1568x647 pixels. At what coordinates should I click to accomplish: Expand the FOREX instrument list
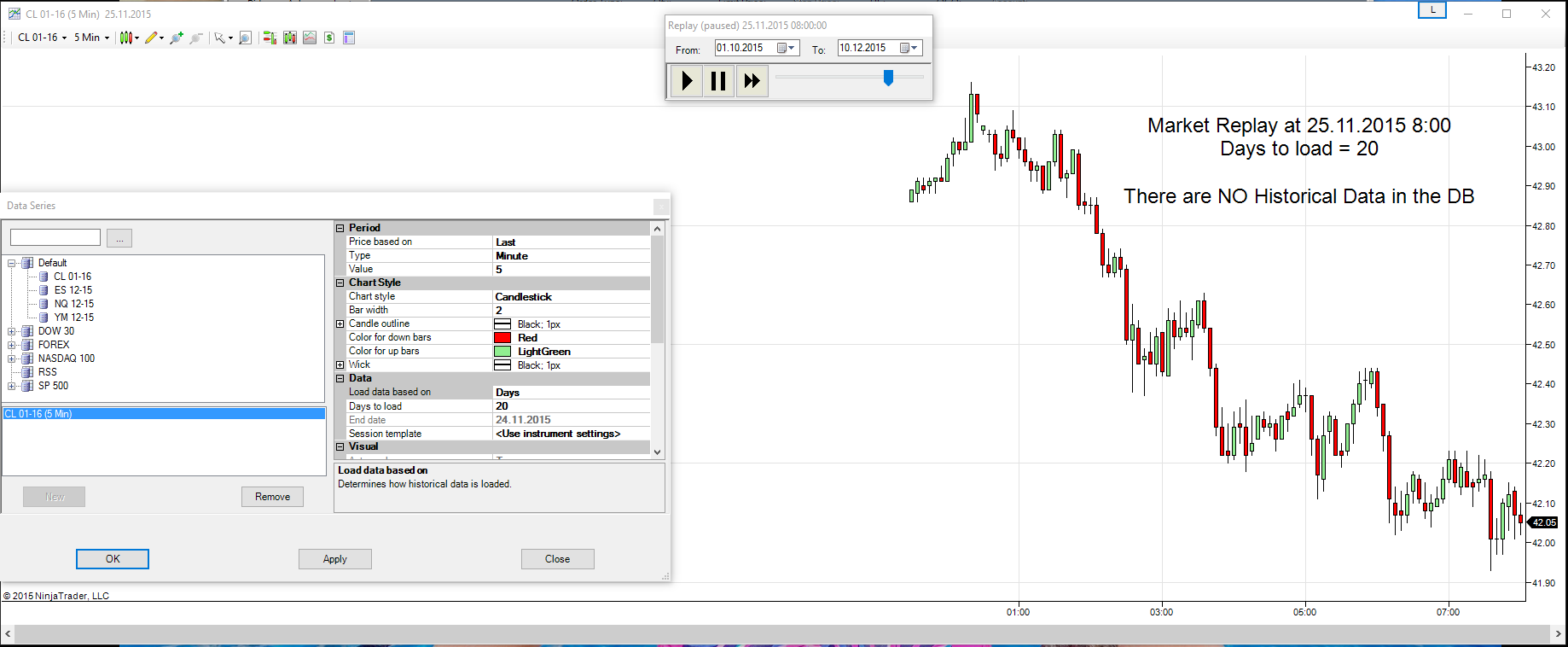(12, 345)
